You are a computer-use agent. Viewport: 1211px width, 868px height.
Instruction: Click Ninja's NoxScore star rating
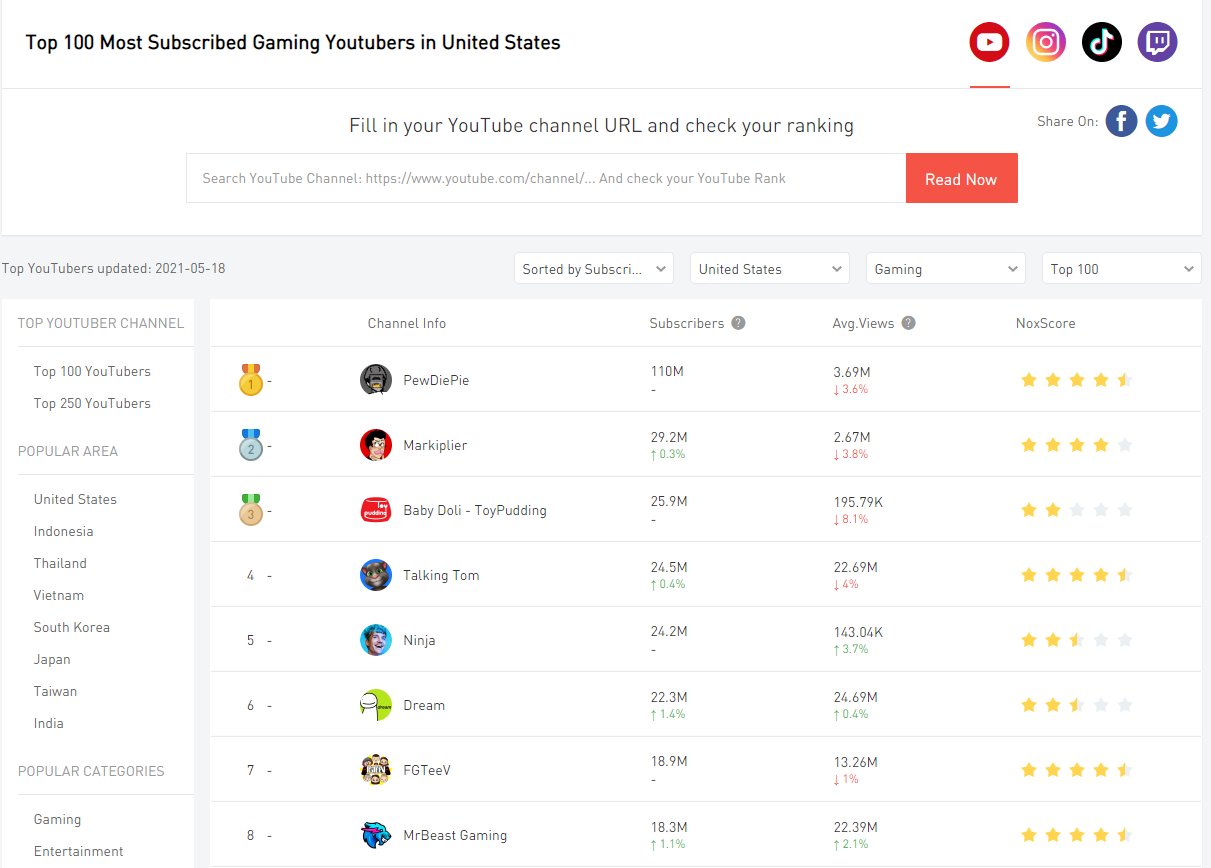pyautogui.click(x=1076, y=640)
